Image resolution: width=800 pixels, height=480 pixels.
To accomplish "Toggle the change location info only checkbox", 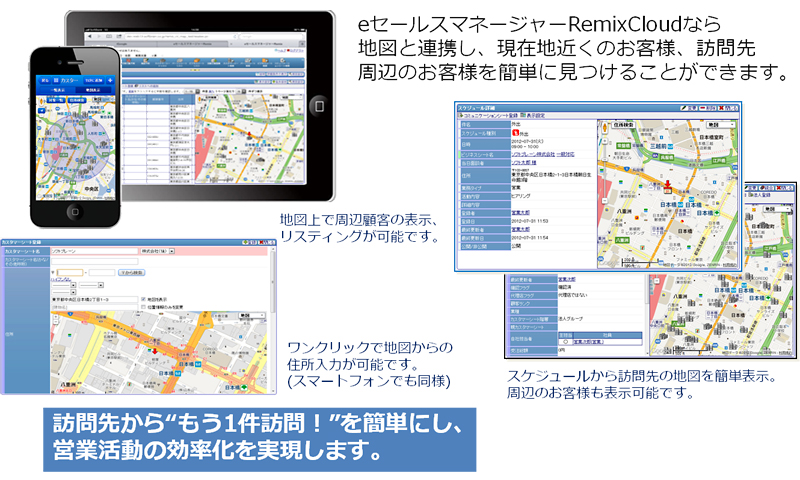I will click(143, 307).
